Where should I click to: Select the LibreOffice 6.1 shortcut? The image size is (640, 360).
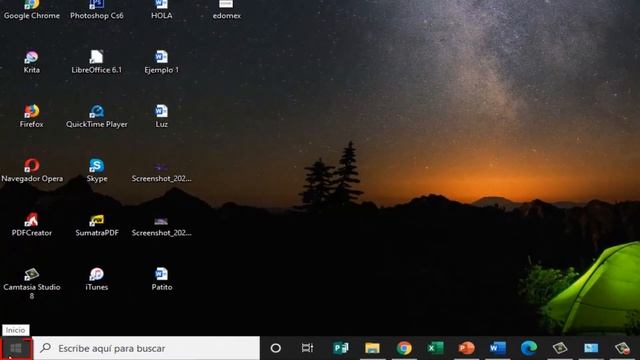(x=97, y=62)
